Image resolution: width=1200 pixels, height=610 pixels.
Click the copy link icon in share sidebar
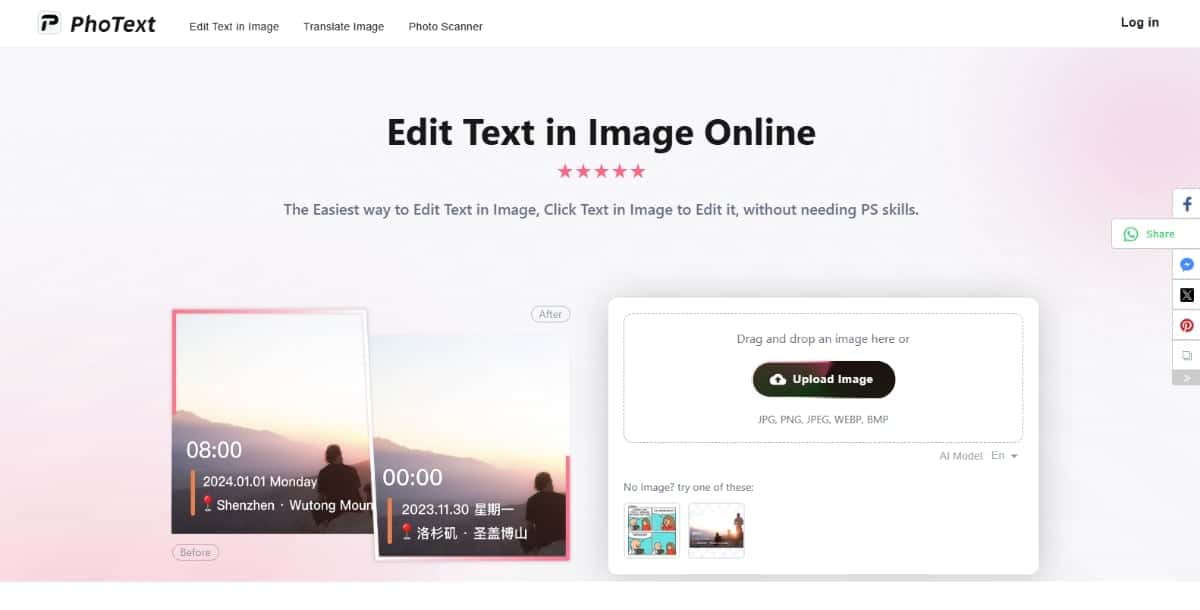(x=1187, y=355)
